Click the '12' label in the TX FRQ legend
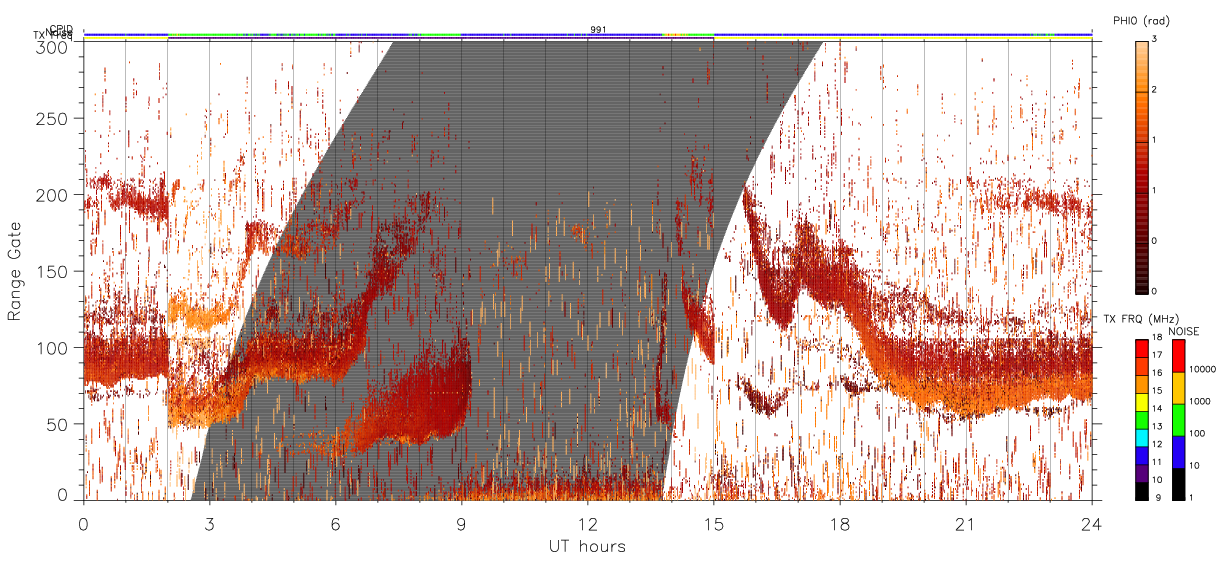 click(x=1156, y=444)
